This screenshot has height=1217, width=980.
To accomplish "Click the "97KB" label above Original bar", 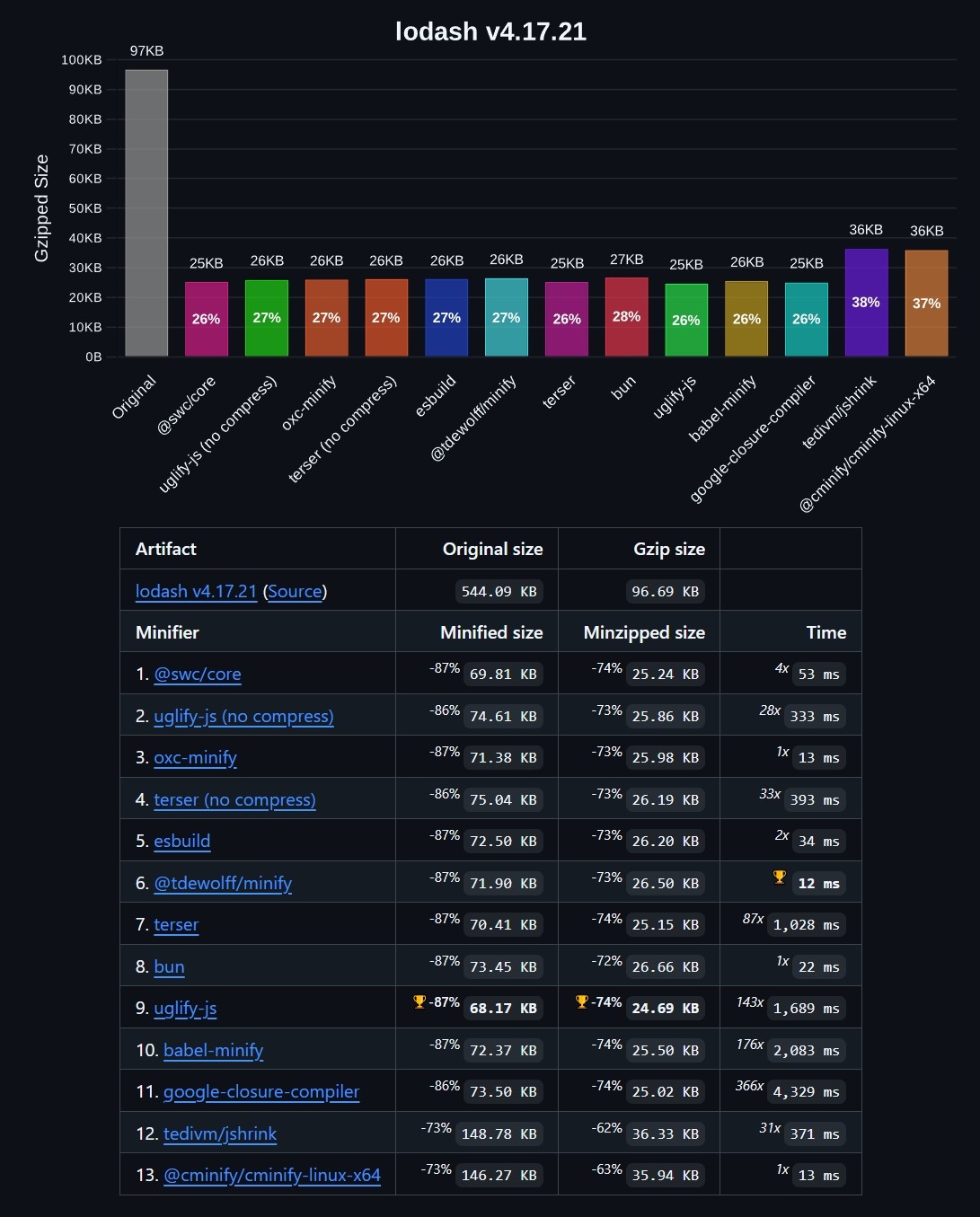I will coord(146,51).
